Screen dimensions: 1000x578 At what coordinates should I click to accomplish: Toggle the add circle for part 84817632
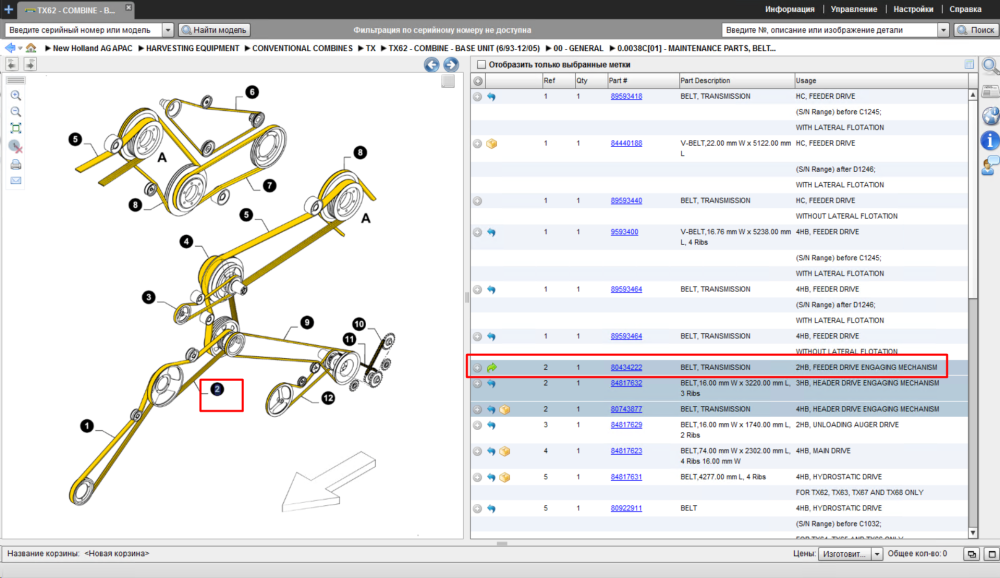click(477, 383)
